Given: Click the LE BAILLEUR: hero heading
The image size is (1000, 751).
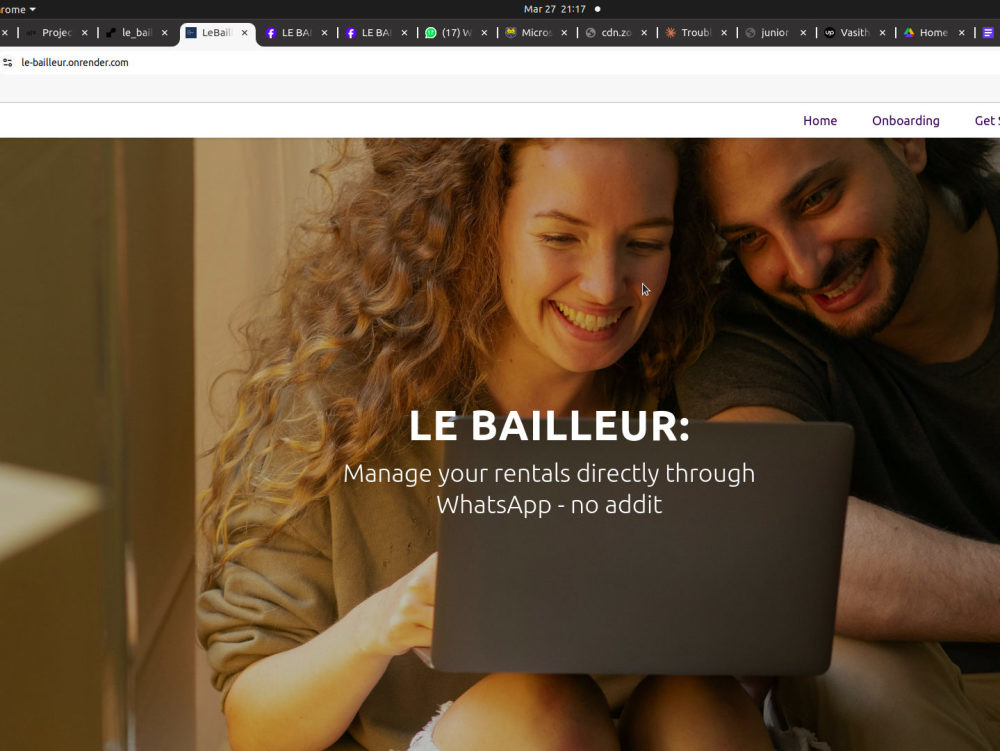Looking at the screenshot, I should [x=549, y=426].
